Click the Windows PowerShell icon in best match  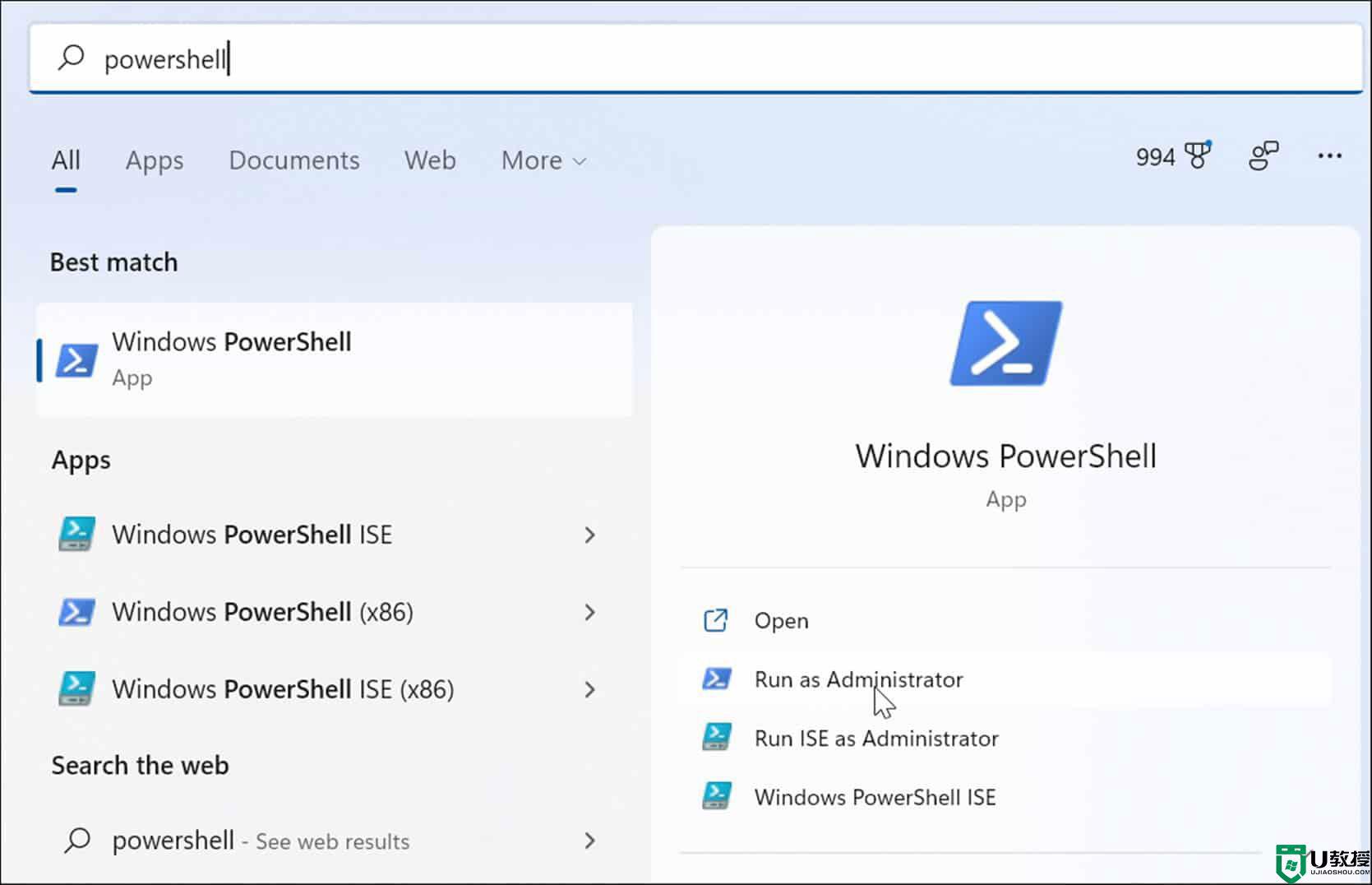pos(76,360)
